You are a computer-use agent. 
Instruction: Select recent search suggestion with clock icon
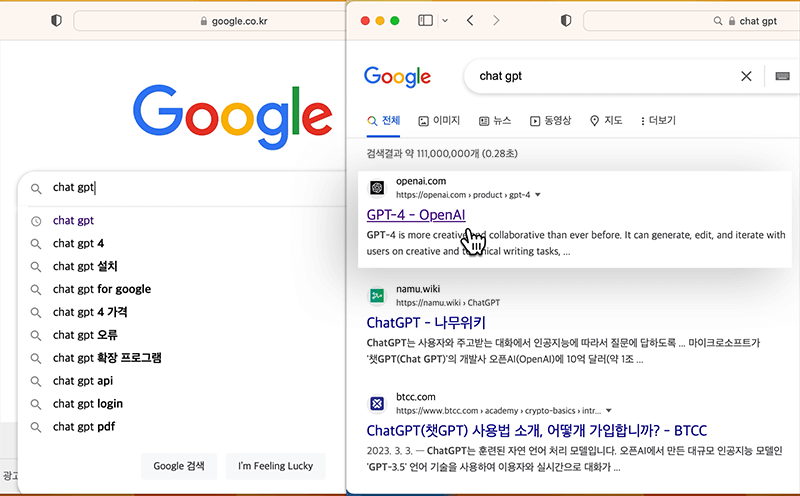point(73,220)
